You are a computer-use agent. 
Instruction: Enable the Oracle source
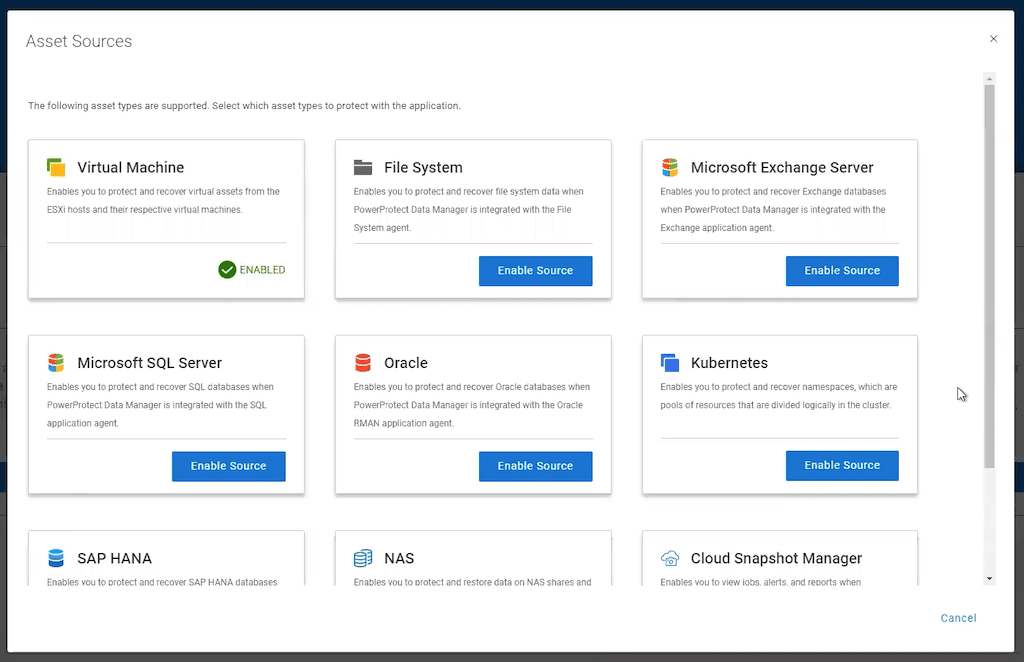click(x=536, y=466)
